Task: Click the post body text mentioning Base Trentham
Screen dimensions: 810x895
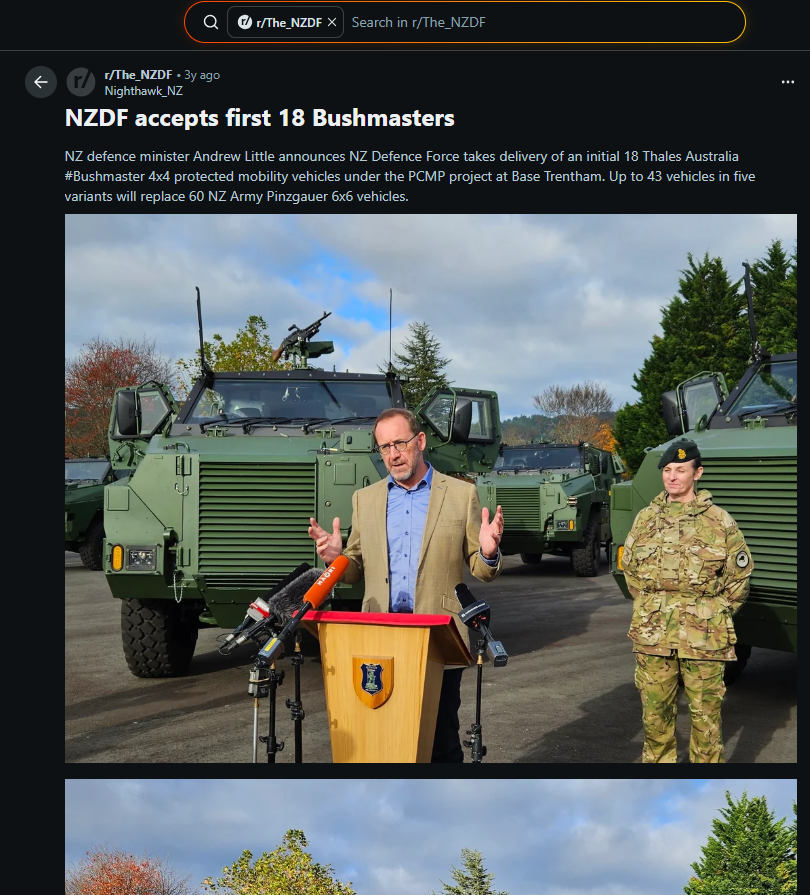Action: 409,176
